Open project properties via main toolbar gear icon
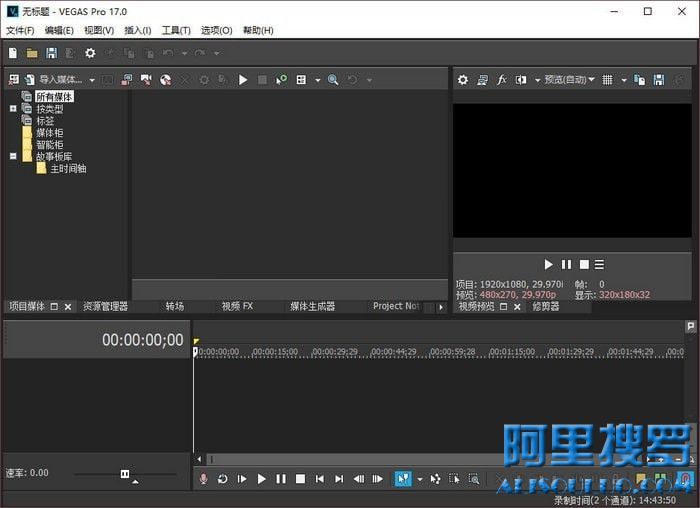The height and width of the screenshot is (508, 700). [x=90, y=53]
